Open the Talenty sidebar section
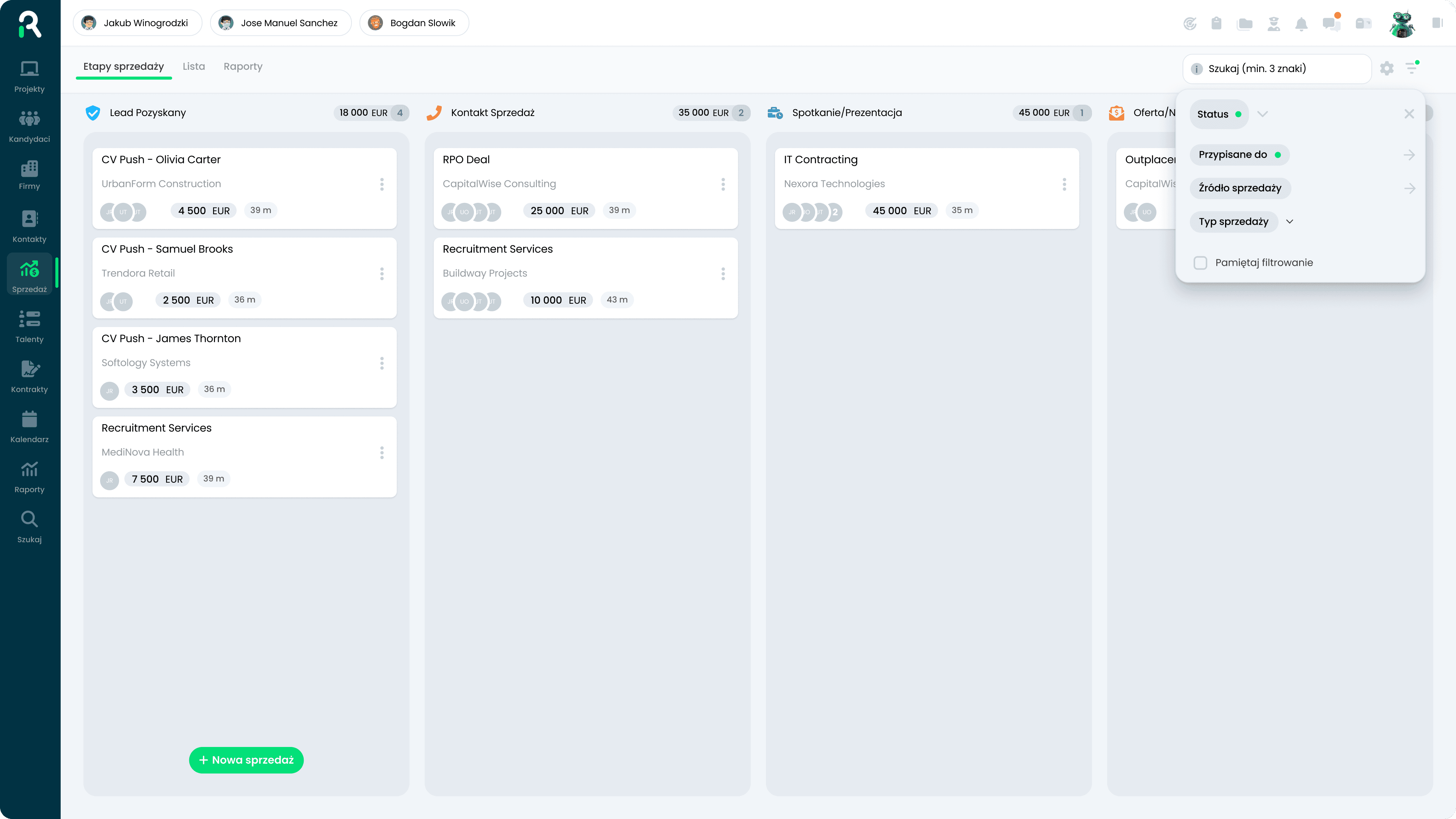The width and height of the screenshot is (1456, 819). coord(30,326)
